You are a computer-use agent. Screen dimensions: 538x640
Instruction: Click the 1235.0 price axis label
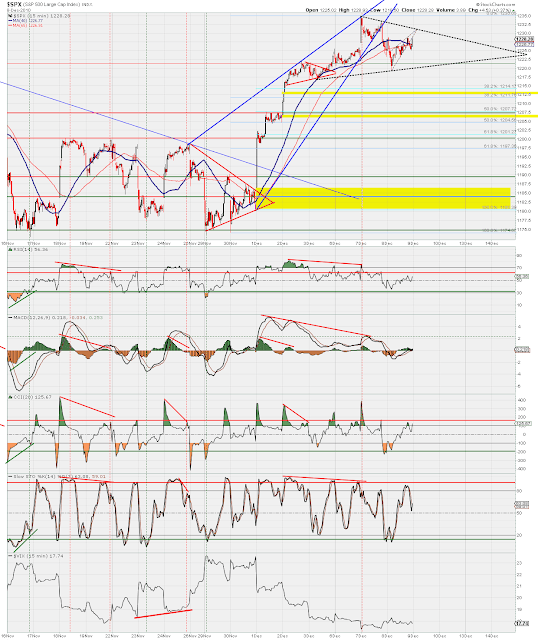[524, 16]
